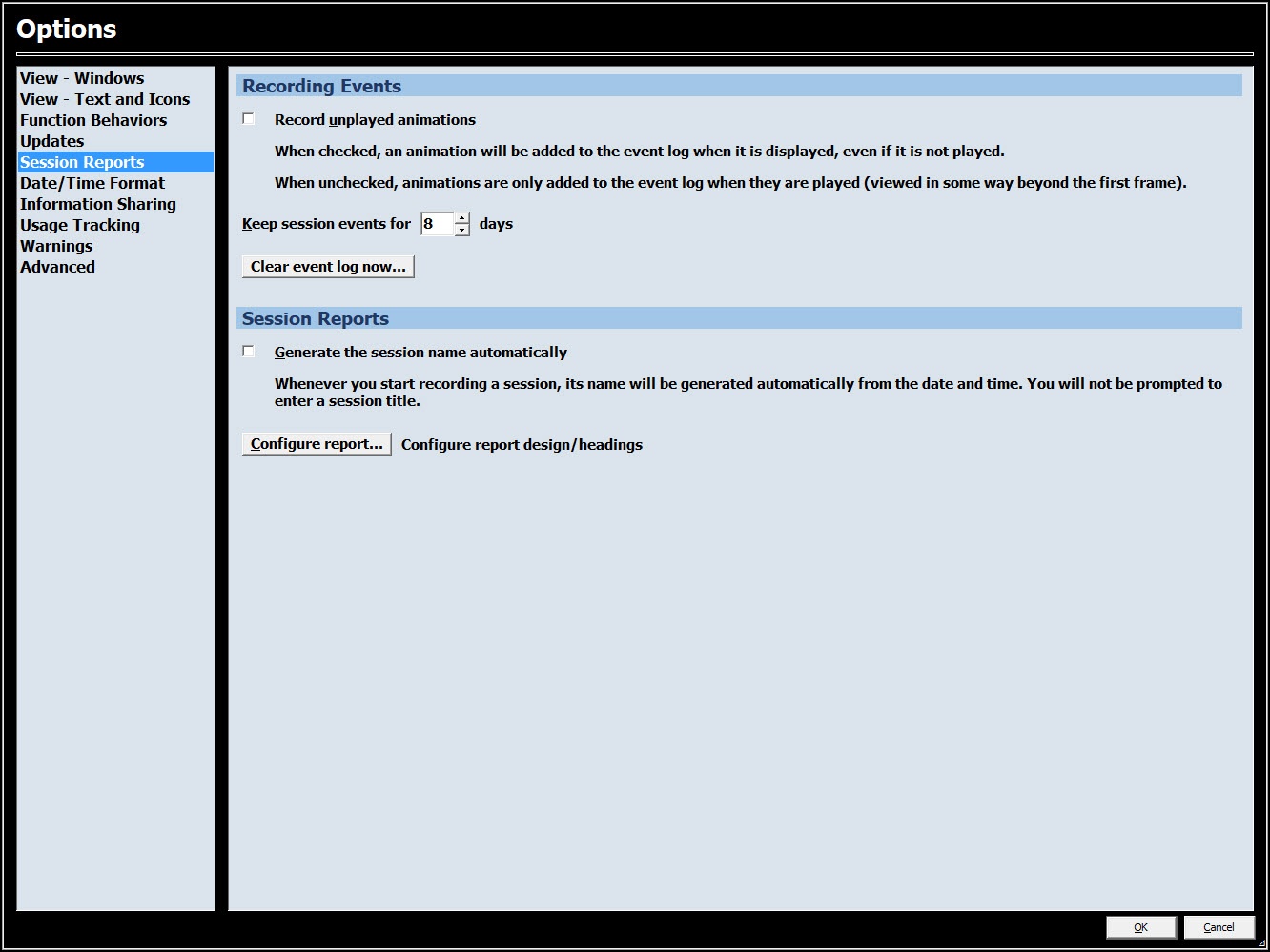
Task: Open the Configure report dialog
Action: [317, 444]
